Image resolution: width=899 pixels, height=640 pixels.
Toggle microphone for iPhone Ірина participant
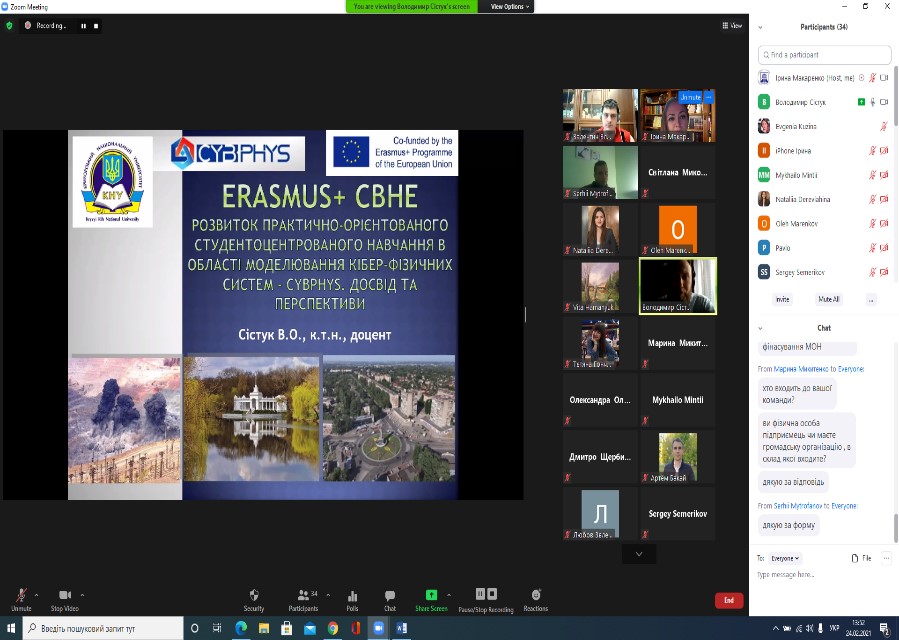[x=872, y=151]
